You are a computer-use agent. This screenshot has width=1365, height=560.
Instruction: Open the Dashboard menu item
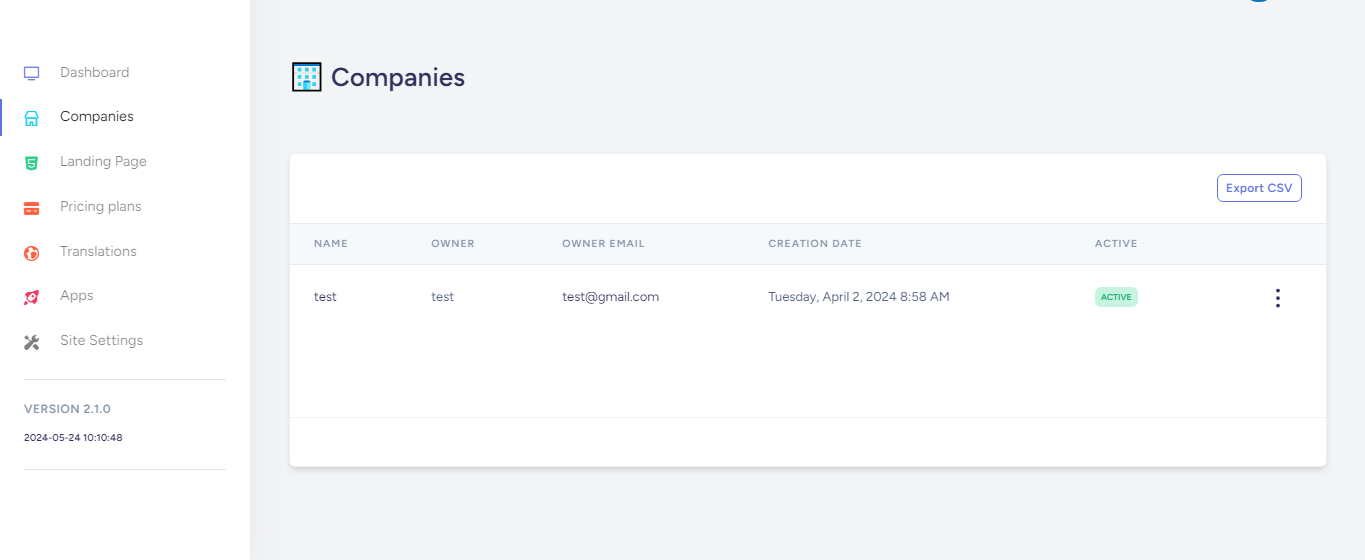pyautogui.click(x=94, y=72)
